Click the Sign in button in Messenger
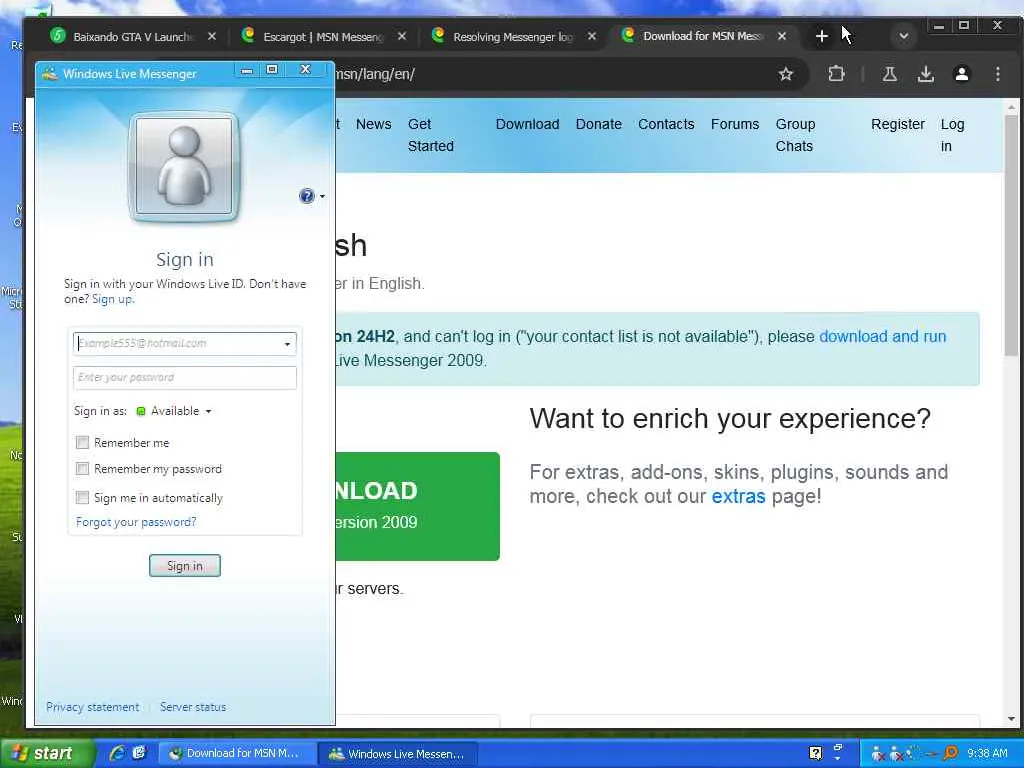 185,566
